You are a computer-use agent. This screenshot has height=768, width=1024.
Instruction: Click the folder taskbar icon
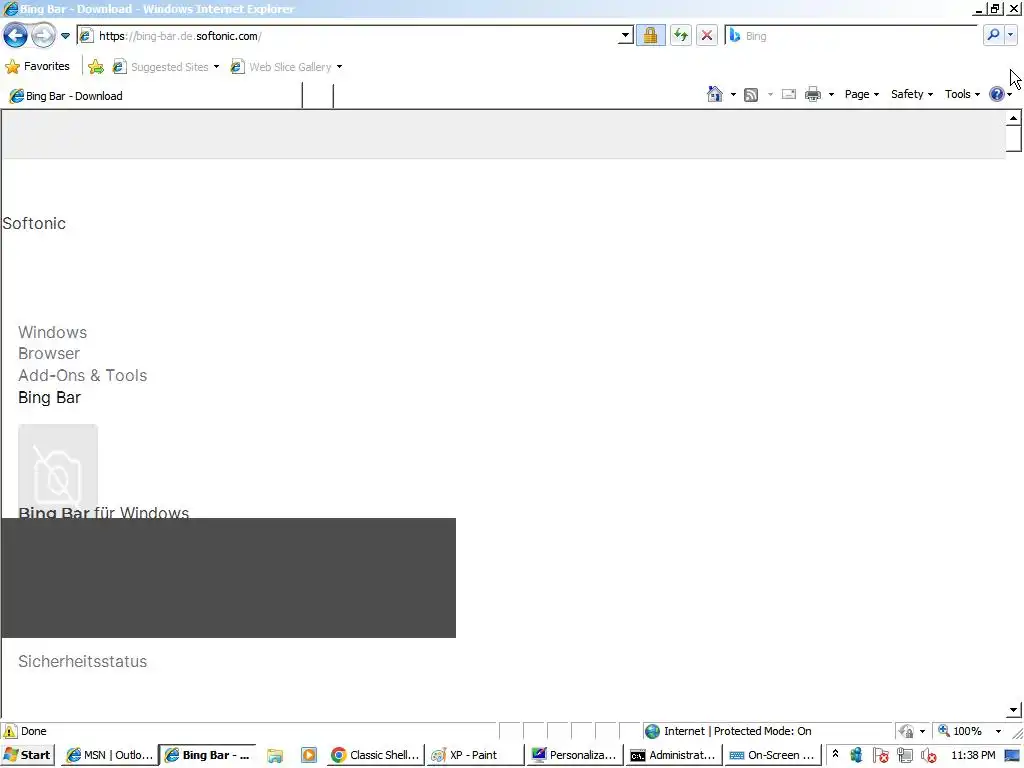[275, 756]
